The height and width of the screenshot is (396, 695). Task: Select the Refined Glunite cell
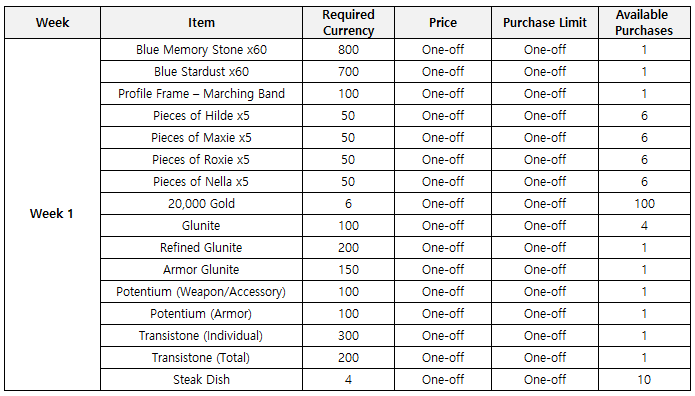tap(201, 247)
